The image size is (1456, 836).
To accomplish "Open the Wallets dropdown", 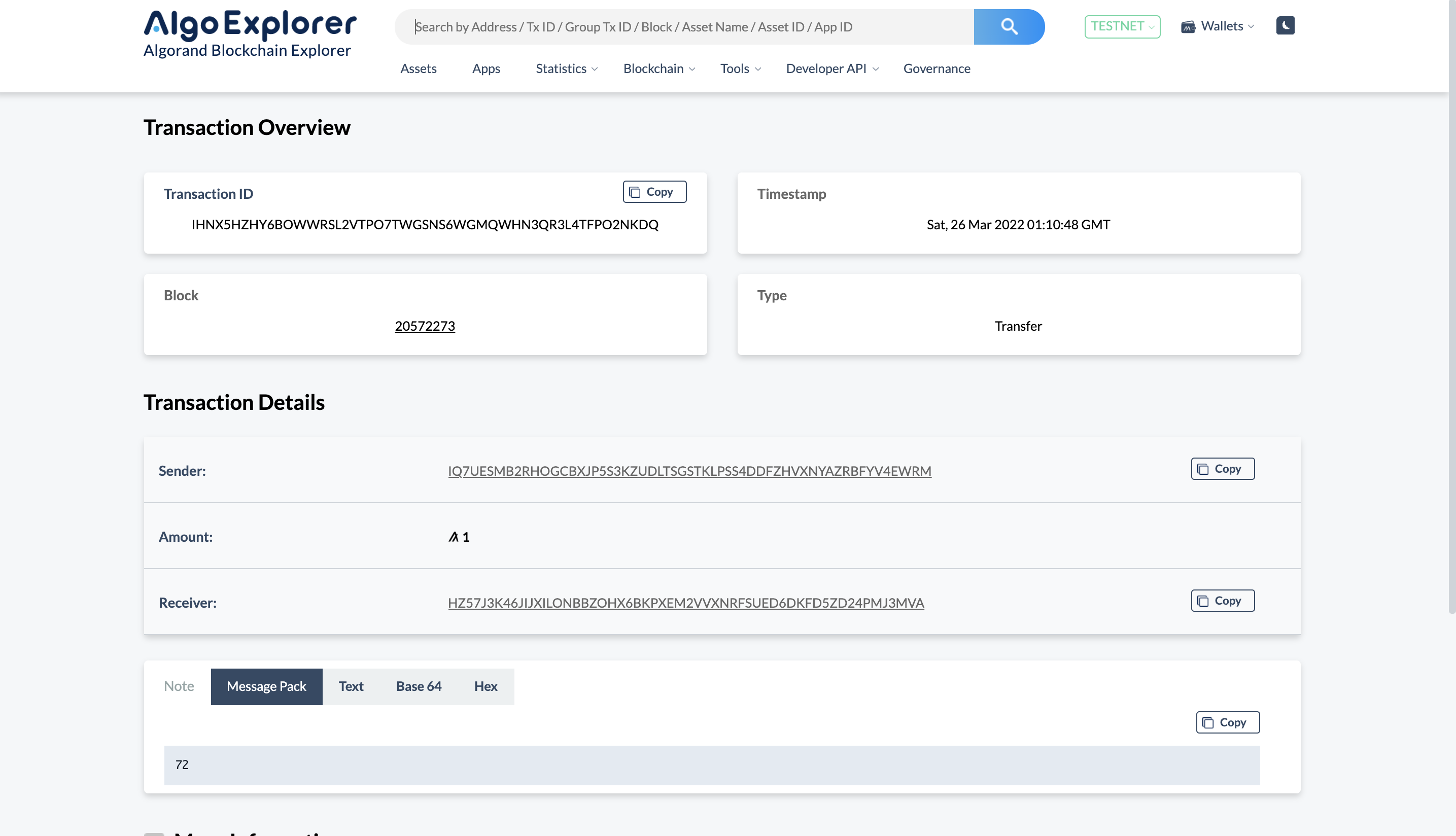I will pos(1218,26).
